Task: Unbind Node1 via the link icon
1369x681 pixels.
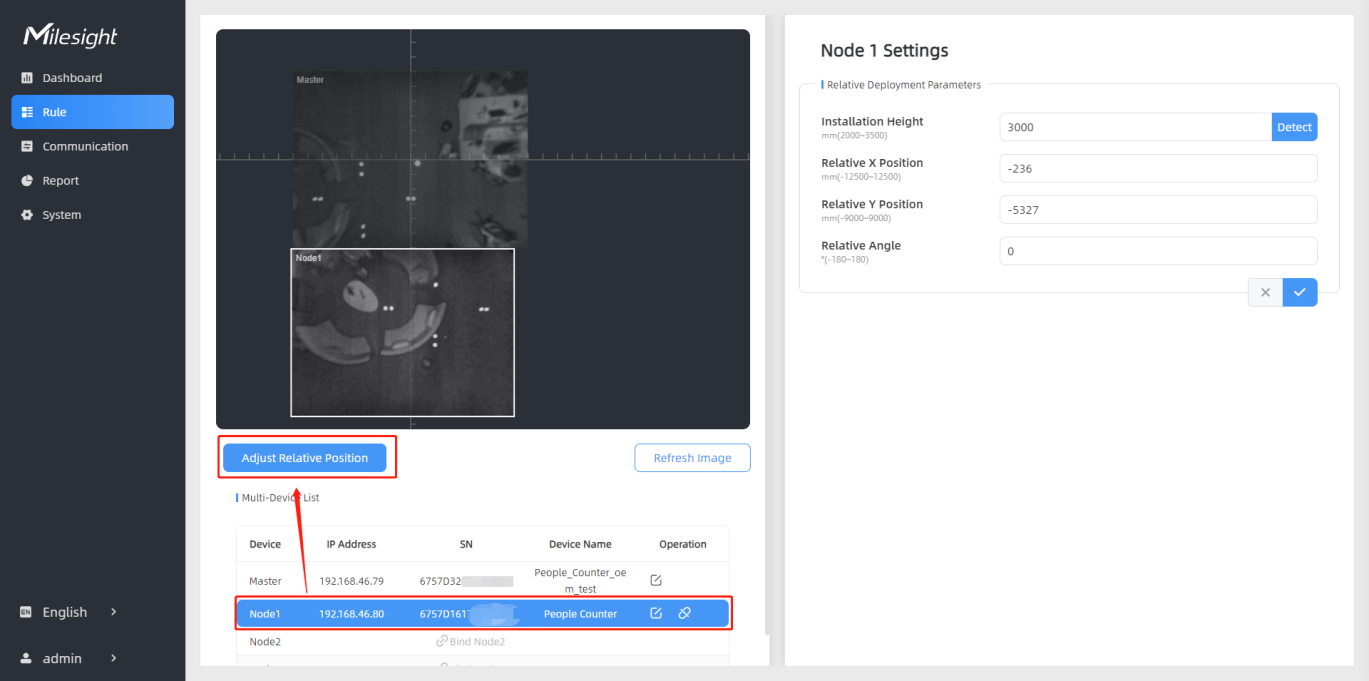Action: [685, 613]
